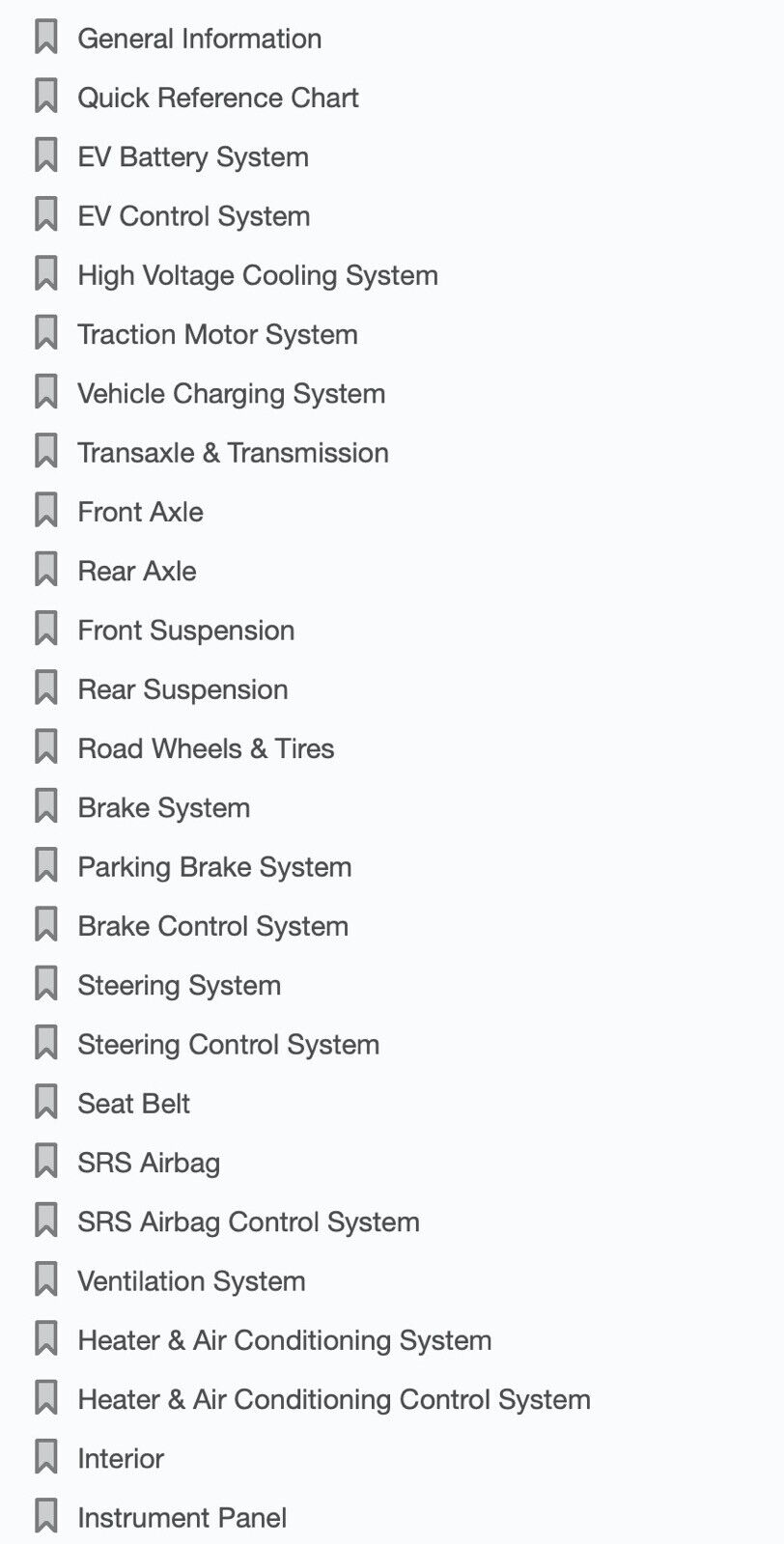The image size is (784, 1544).
Task: Go to EV Control System section
Action: point(193,216)
